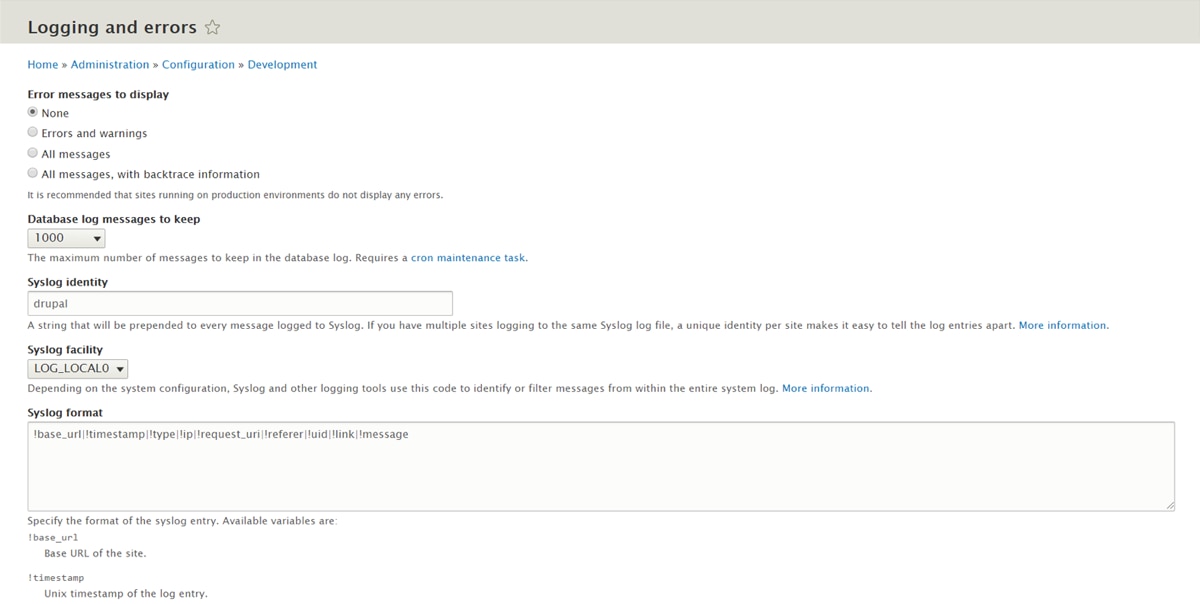
Task: Click the star icon beside Logging and errors
Action: click(x=212, y=28)
